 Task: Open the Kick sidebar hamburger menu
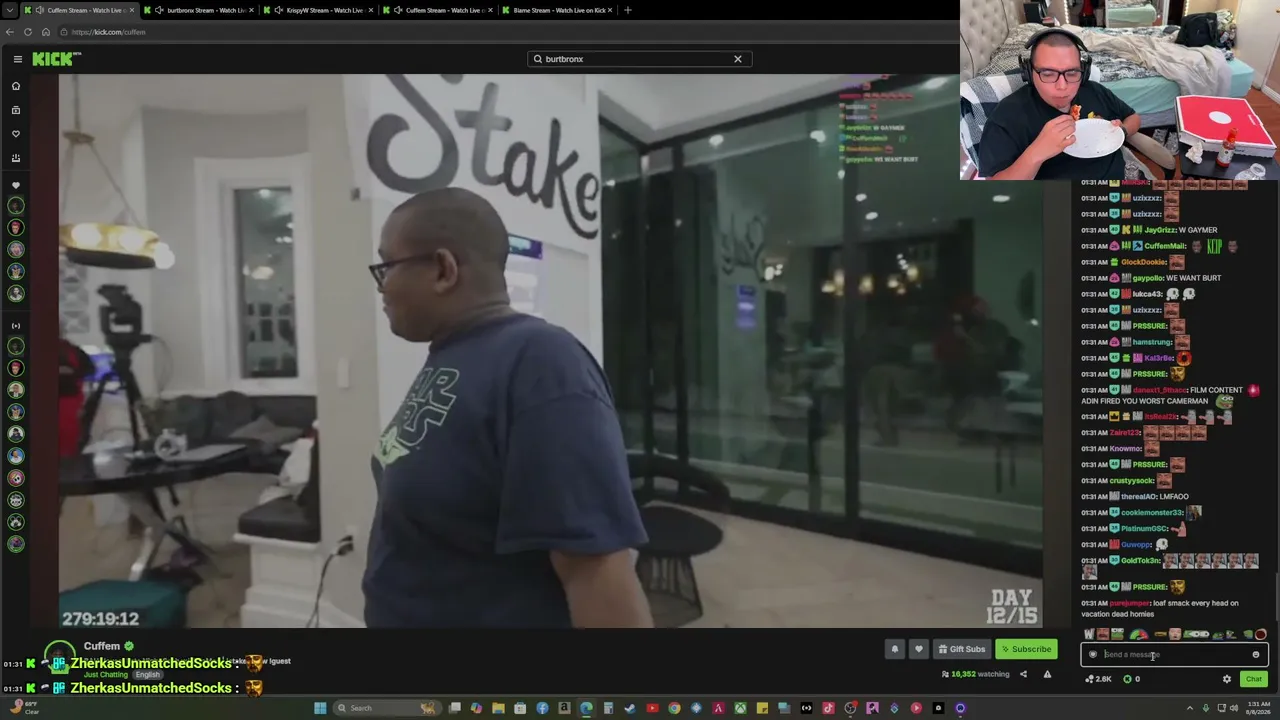(17, 59)
